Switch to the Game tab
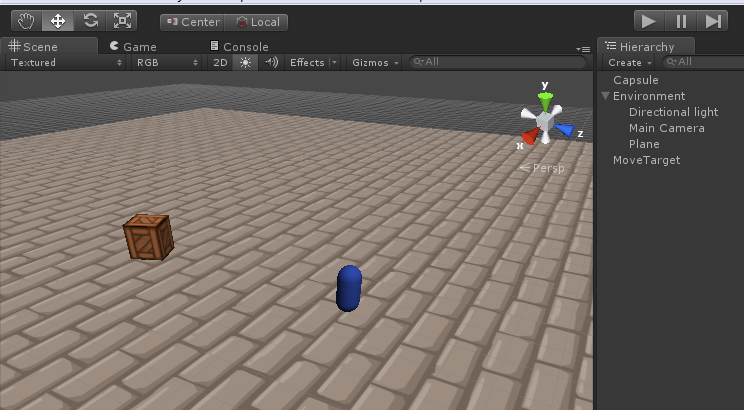The width and height of the screenshot is (744, 410). point(133,47)
